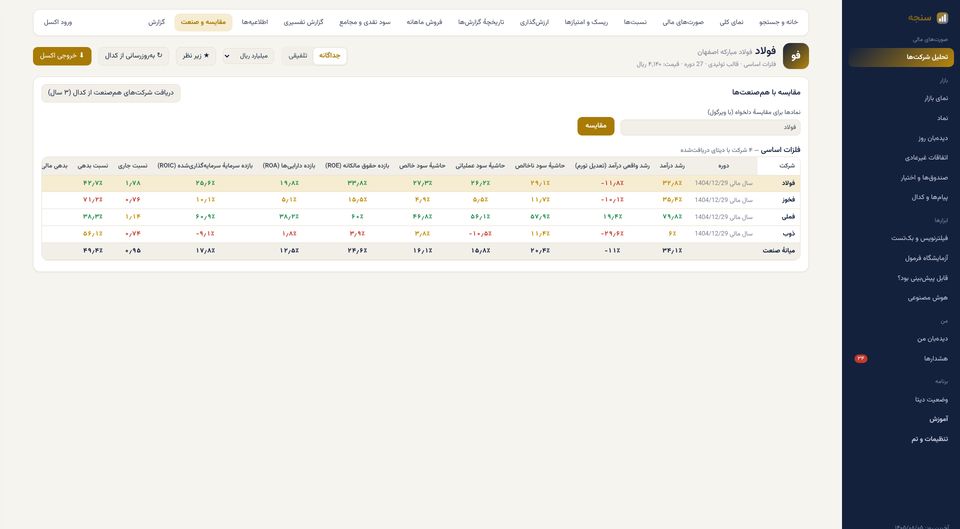960x529 pixels.
Task: Click the حاشیهٔ سود ناخالص column header
Action: tap(539, 166)
